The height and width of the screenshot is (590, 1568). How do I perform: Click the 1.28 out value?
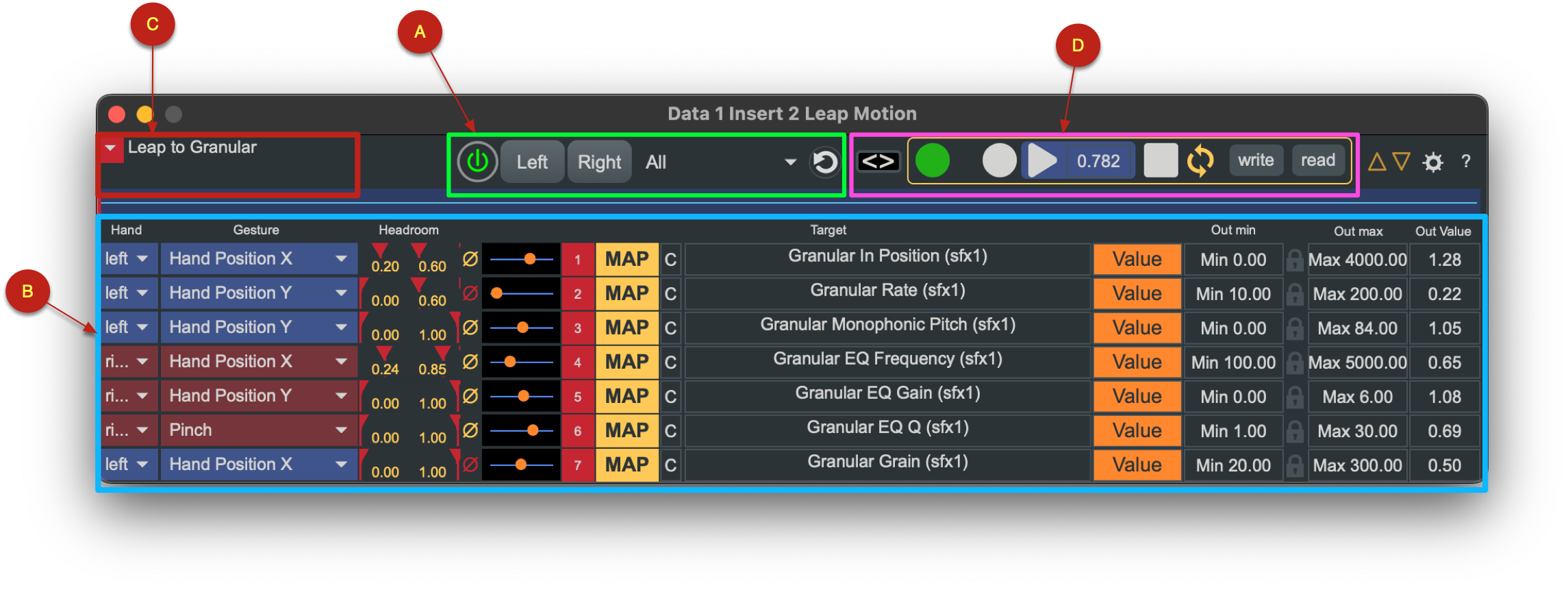click(x=1445, y=260)
